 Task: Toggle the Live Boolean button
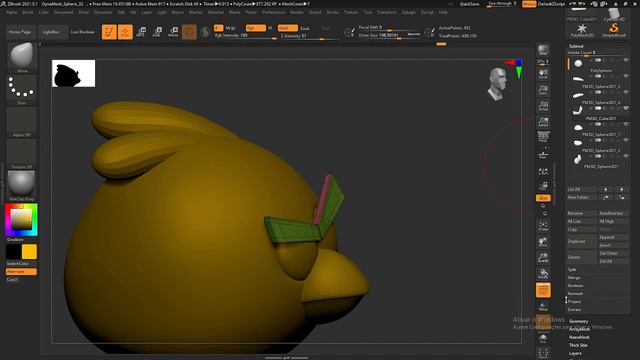pos(82,32)
